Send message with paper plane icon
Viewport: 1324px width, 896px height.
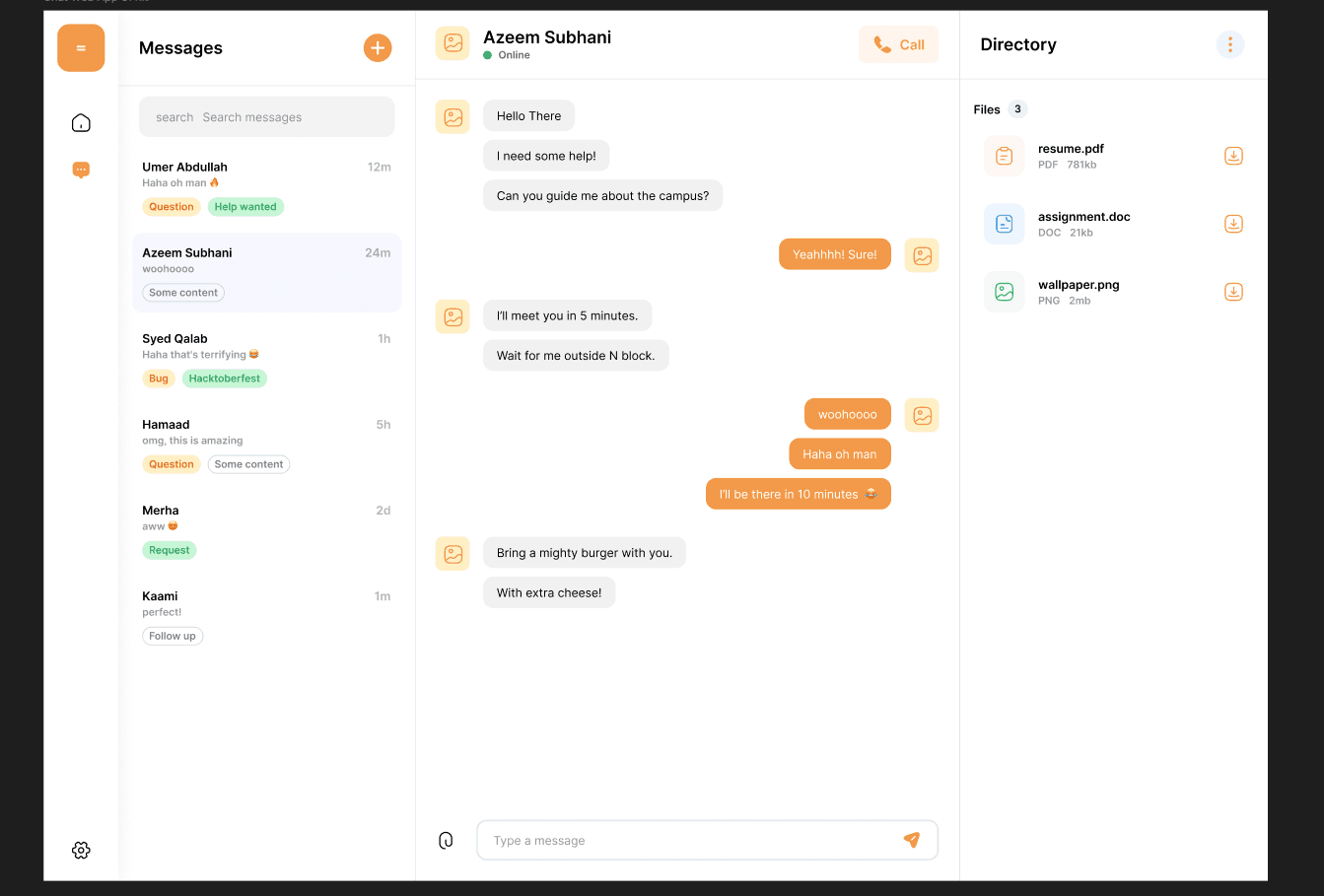tap(912, 840)
